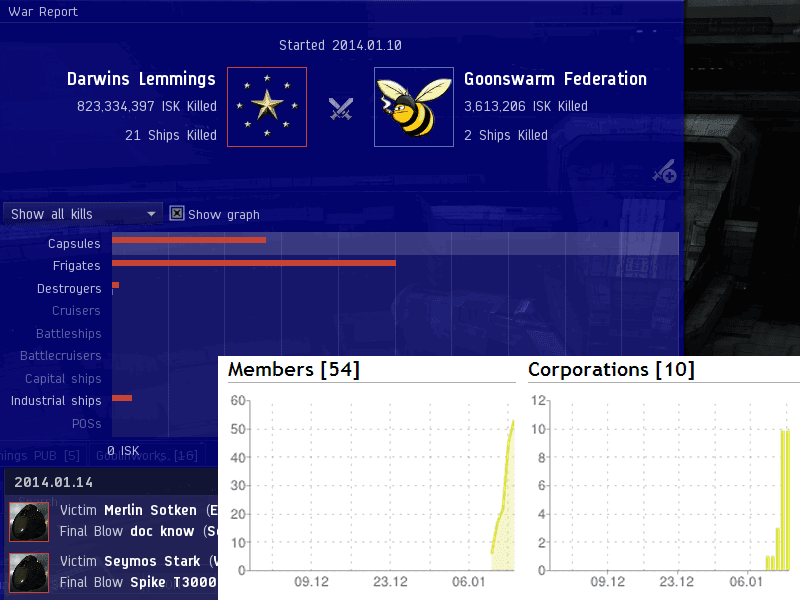Image resolution: width=800 pixels, height=600 pixels.
Task: Select the Destroyers graph row
Action: (339, 288)
